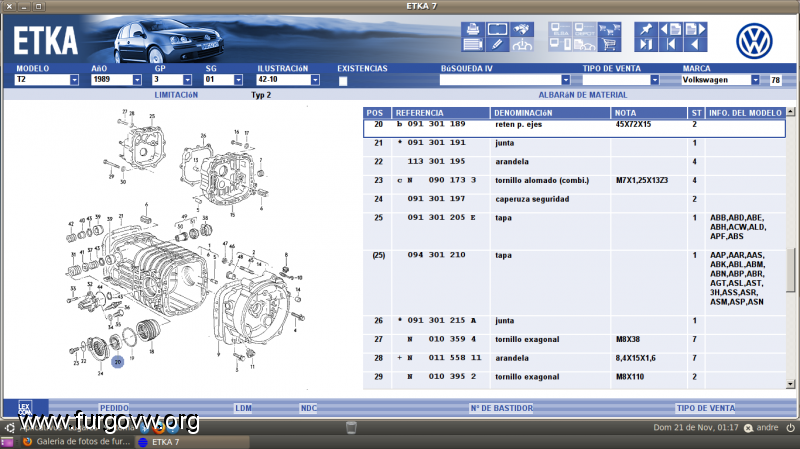Open the SG dropdown showing 01
Screen dimensions: 800x449
click(x=238, y=80)
